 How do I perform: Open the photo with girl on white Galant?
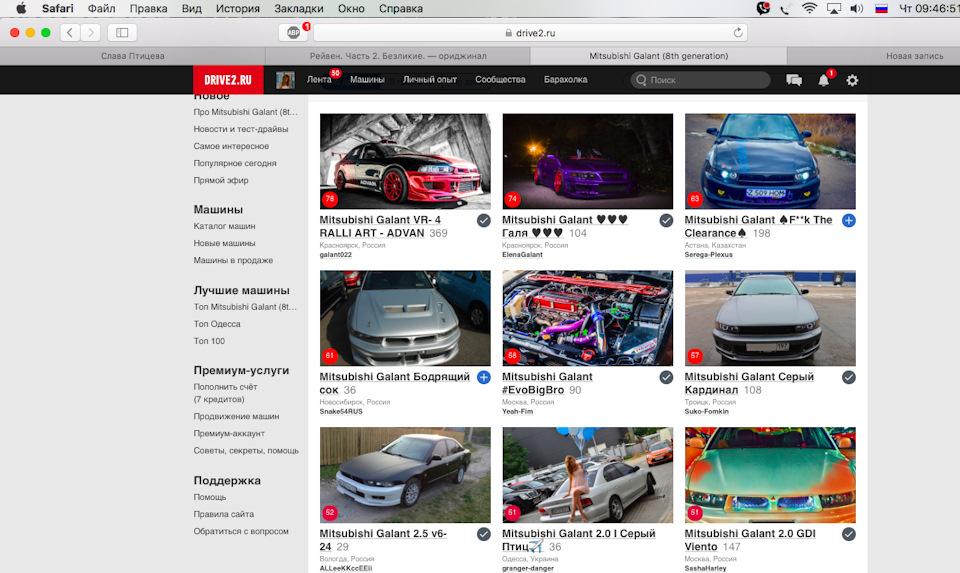[x=587, y=475]
